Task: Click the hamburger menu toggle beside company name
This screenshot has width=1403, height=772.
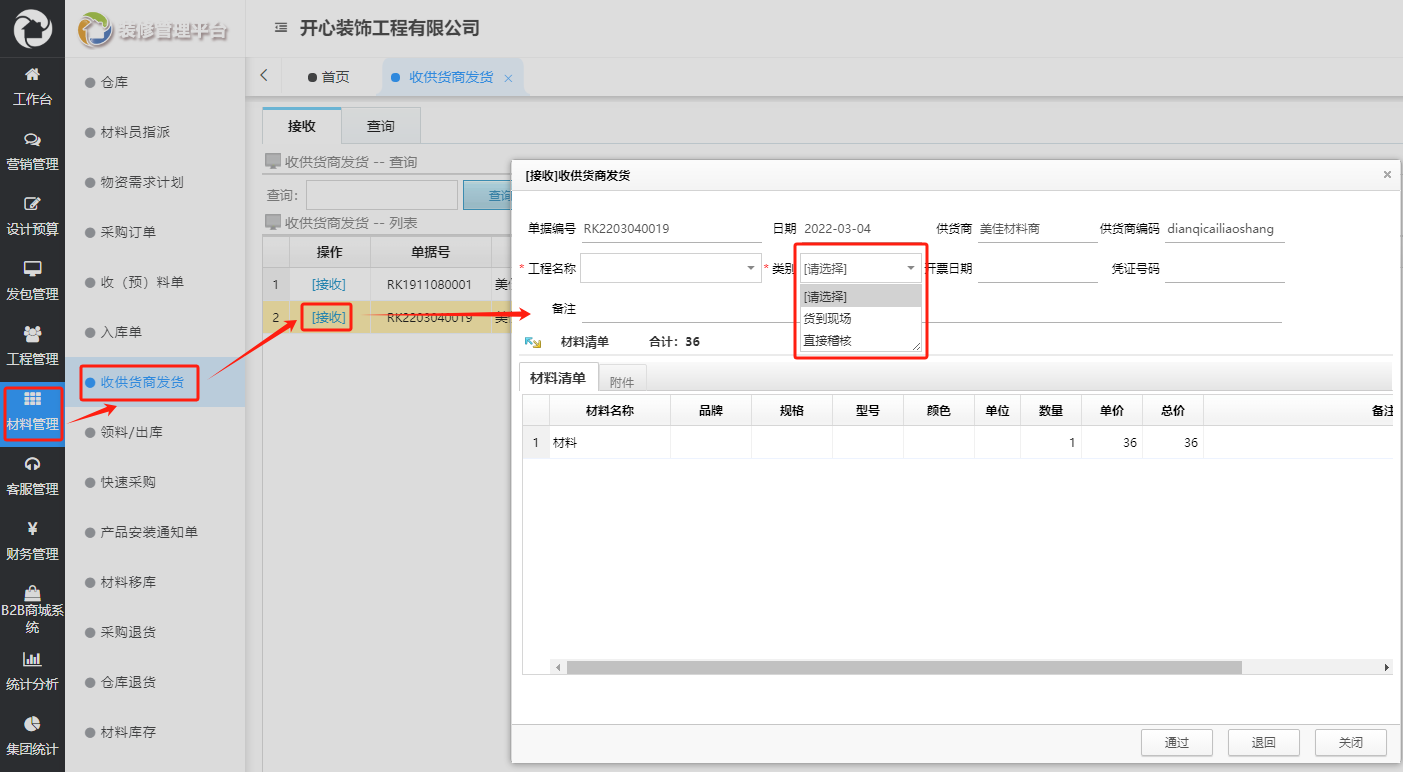Action: click(281, 28)
